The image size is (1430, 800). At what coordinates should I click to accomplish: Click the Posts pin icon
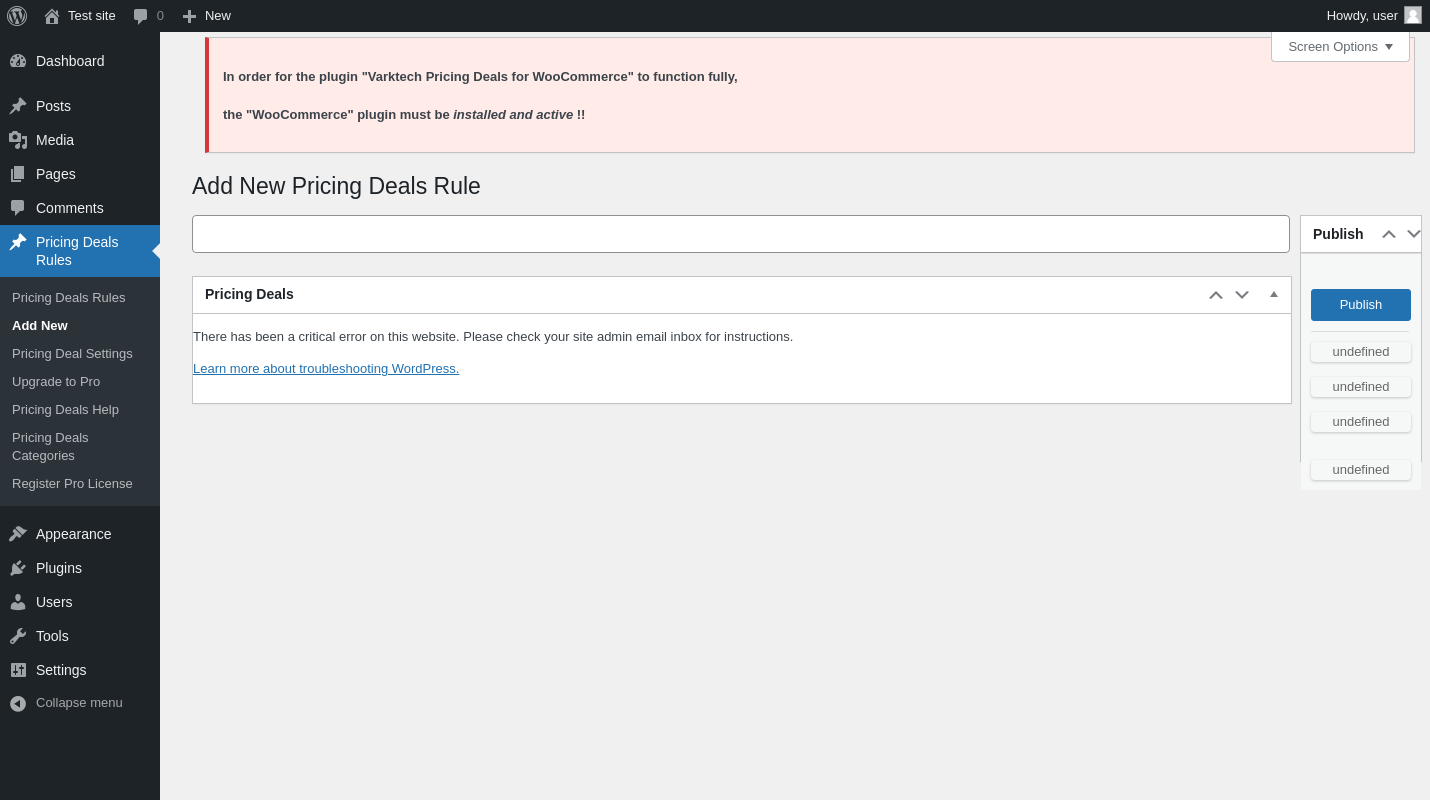click(x=18, y=106)
